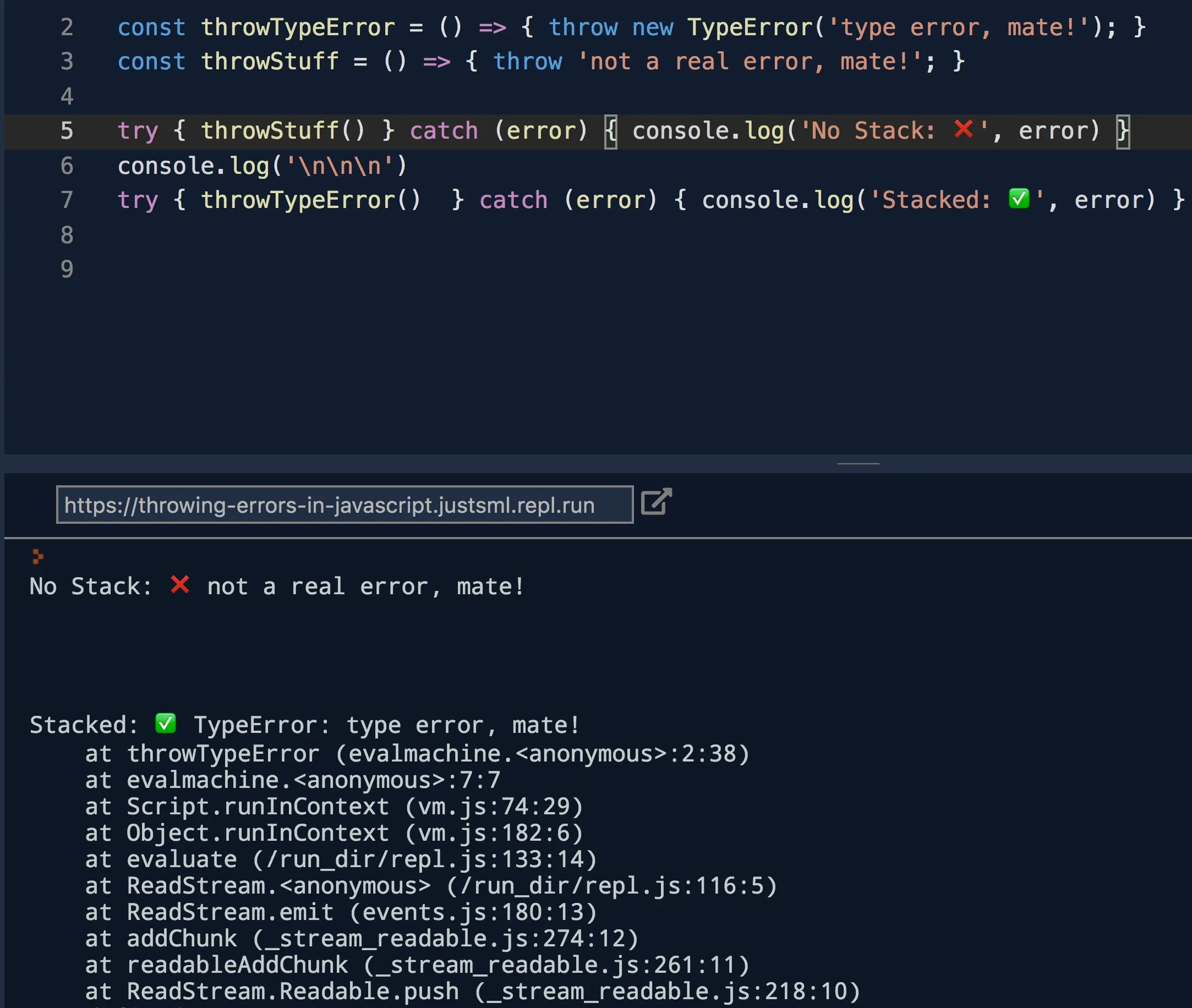Click stack line 'at Script.runInContext (vm.js:74:29)'
Viewport: 1192px width, 1008px height.
click(334, 806)
